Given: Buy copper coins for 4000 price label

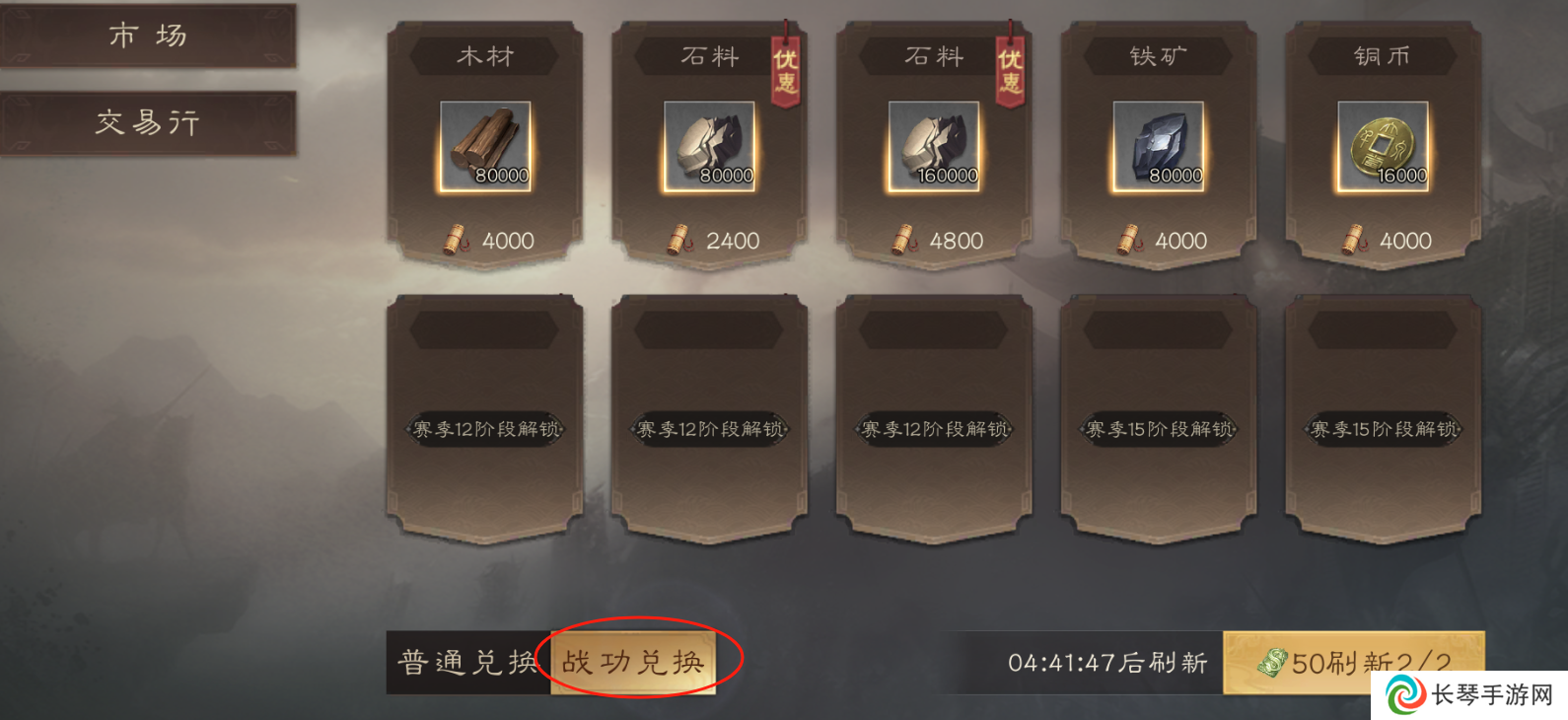Looking at the screenshot, I should (x=1386, y=241).
